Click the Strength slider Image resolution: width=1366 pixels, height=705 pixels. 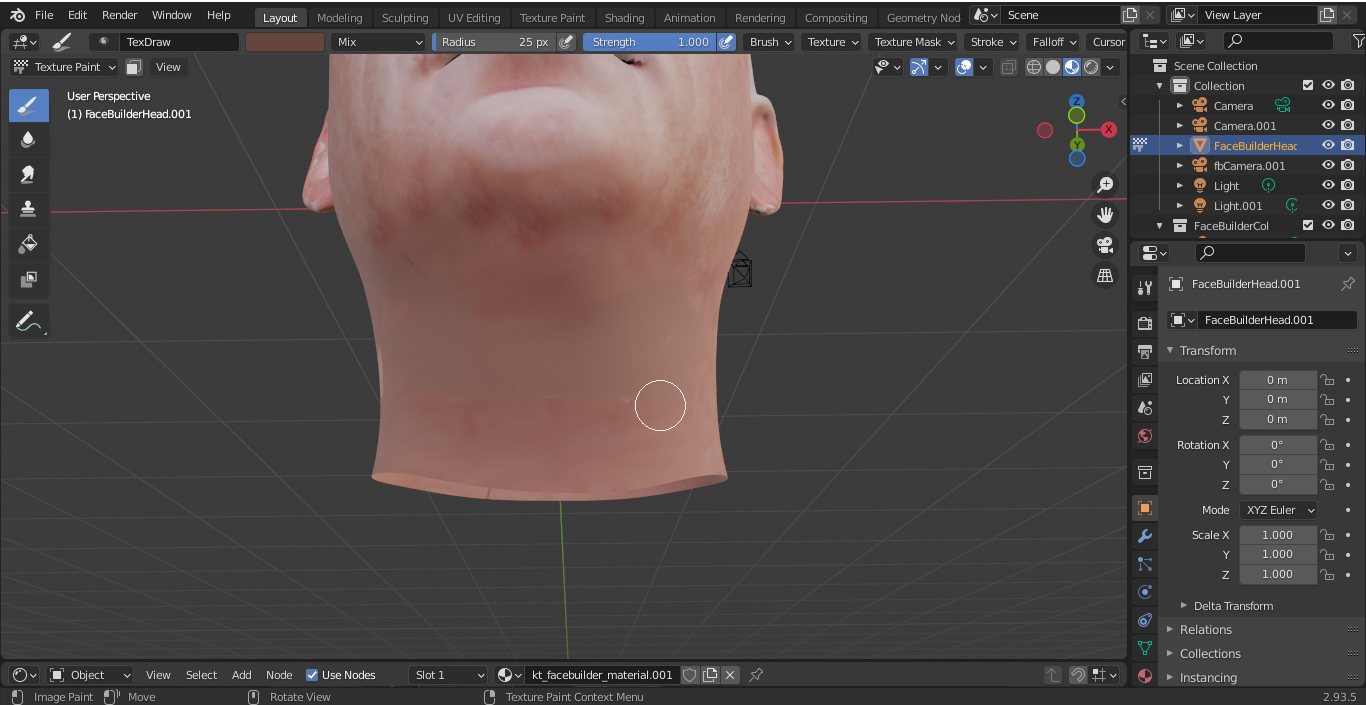pos(649,42)
